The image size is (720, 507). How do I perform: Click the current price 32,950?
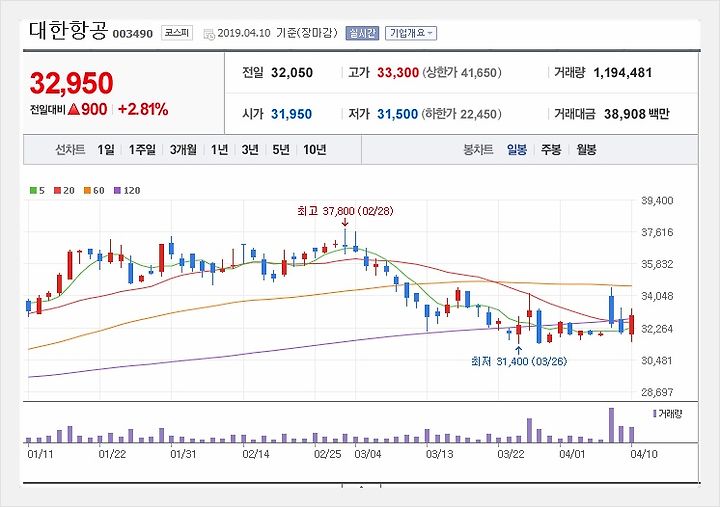pyautogui.click(x=71, y=83)
